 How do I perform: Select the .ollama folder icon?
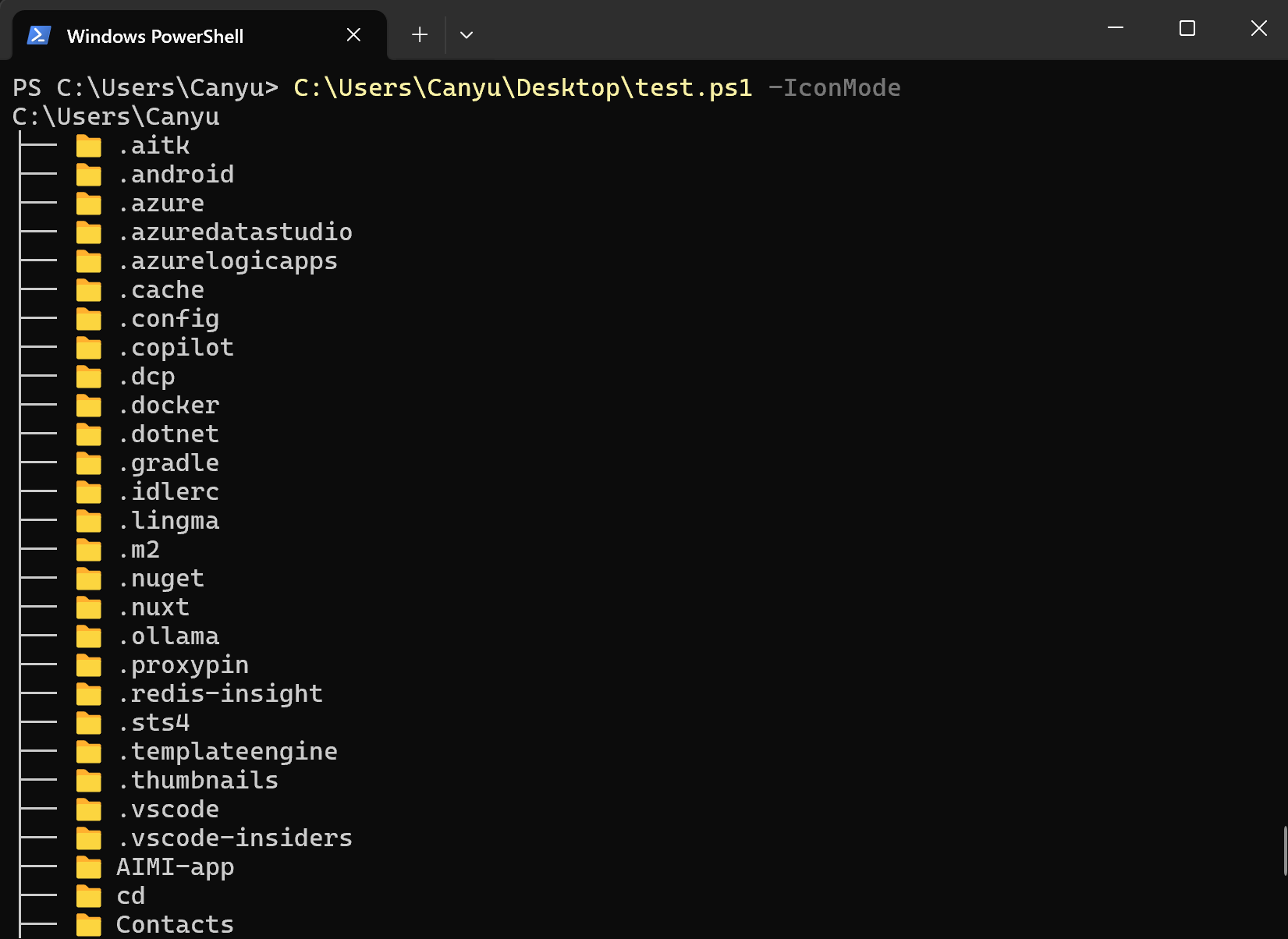click(89, 637)
